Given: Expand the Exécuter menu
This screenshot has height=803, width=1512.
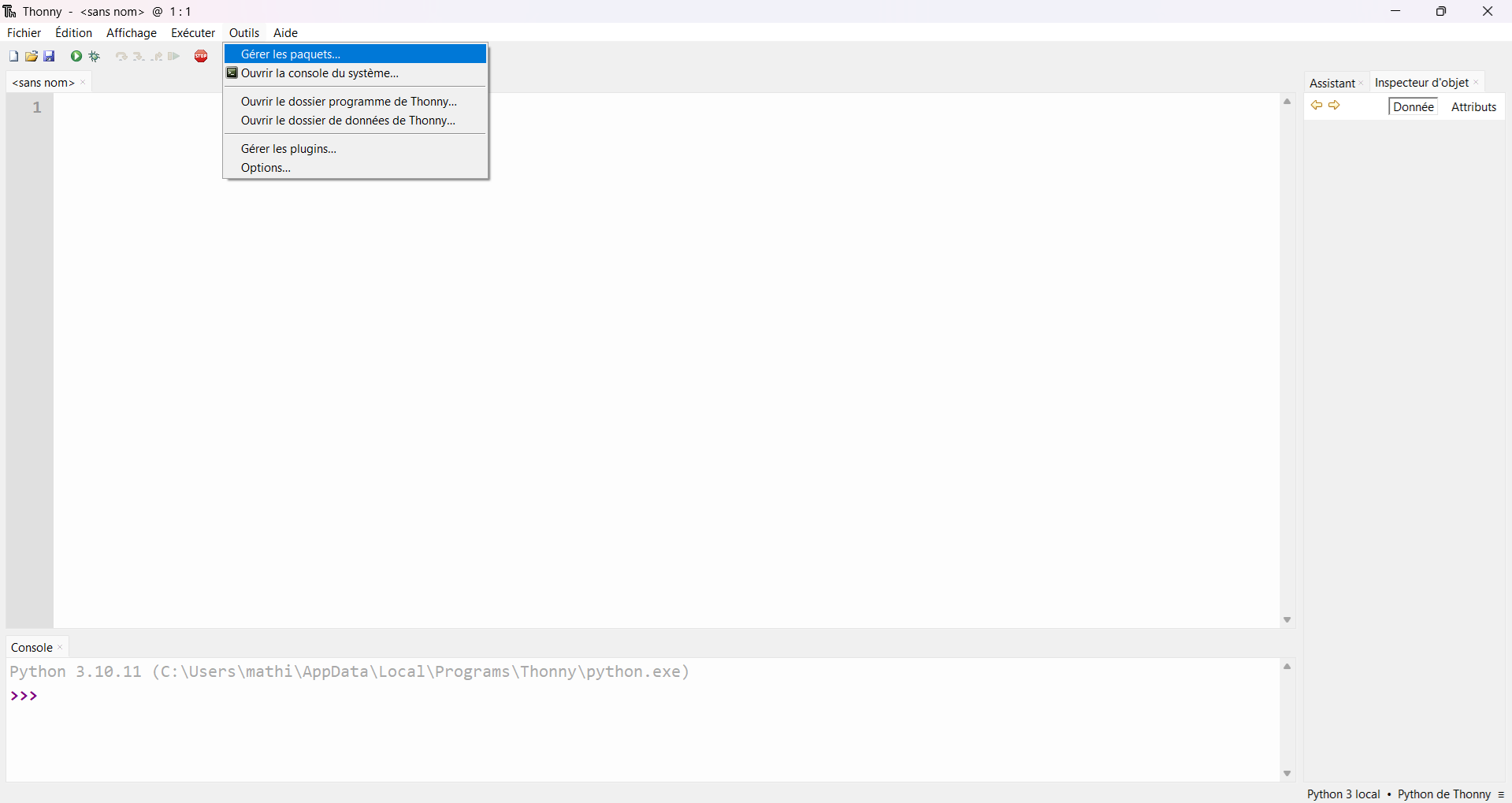Looking at the screenshot, I should coord(193,33).
